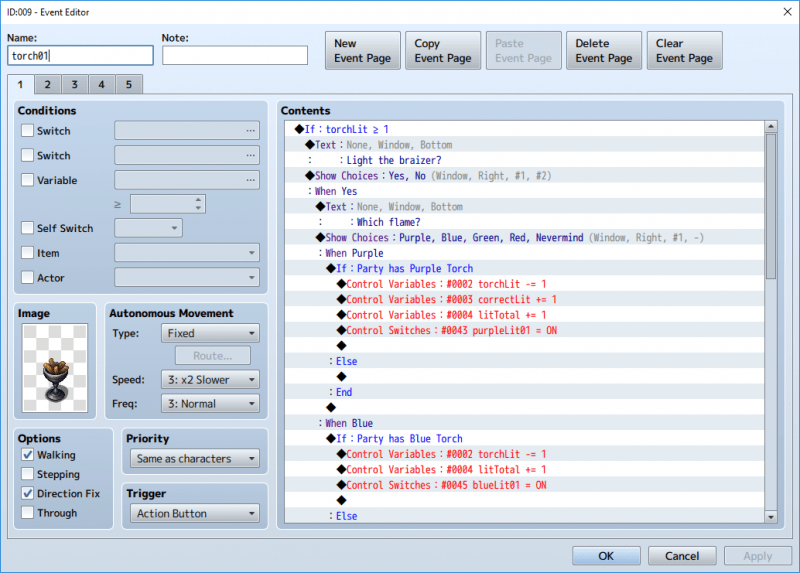Enable the first Switch condition checkbox
Image resolution: width=800 pixels, height=573 pixels.
(28, 131)
